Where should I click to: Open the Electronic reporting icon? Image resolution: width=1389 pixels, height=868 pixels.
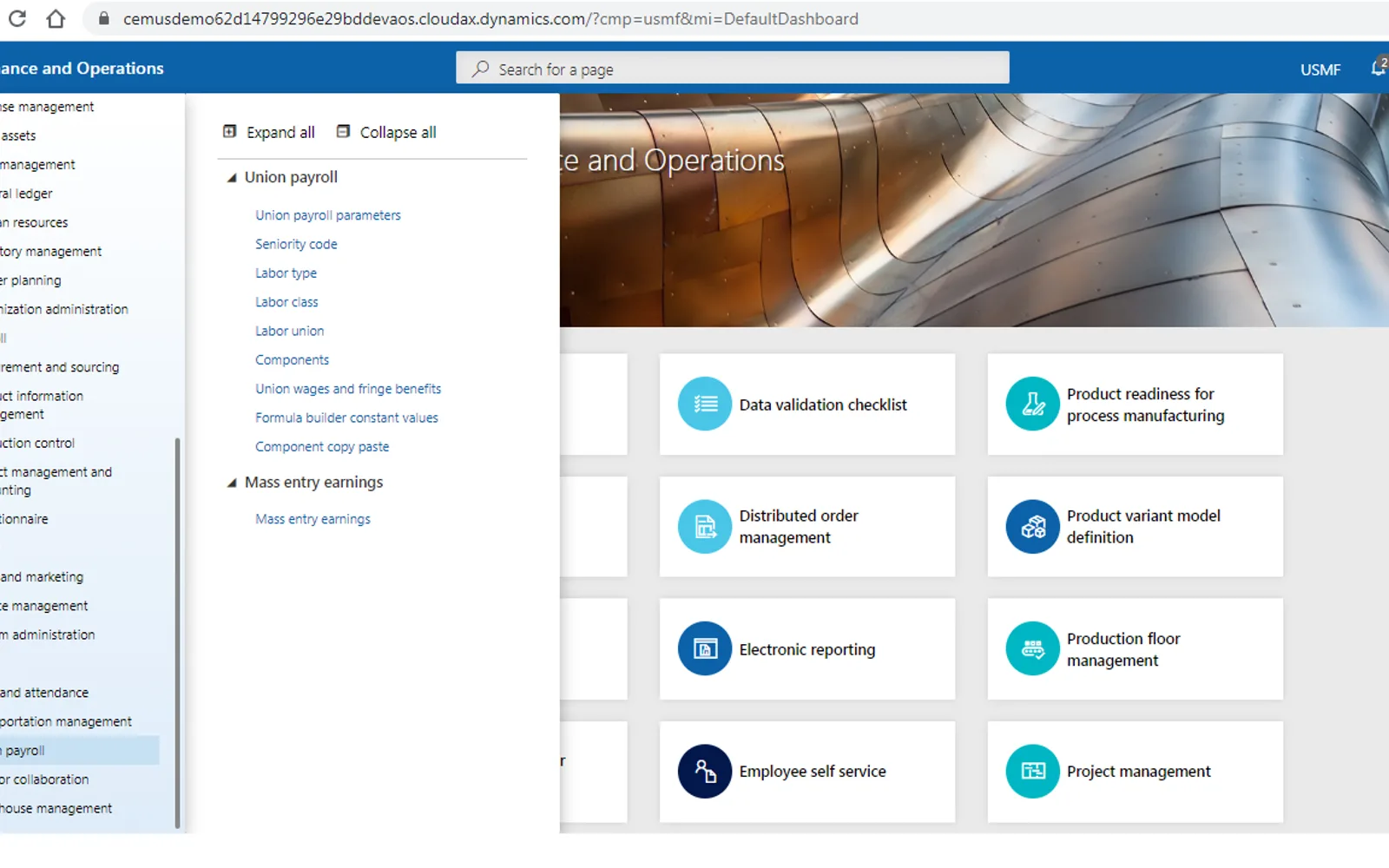click(705, 648)
